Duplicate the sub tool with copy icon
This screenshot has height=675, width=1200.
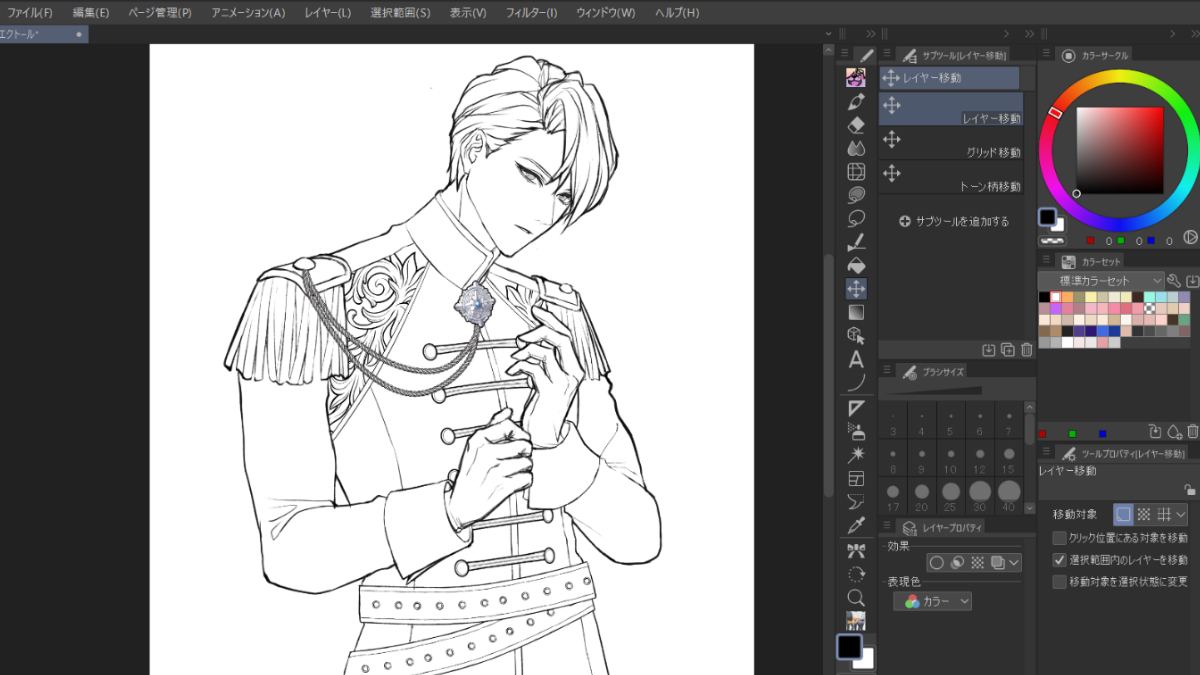click(x=1007, y=349)
